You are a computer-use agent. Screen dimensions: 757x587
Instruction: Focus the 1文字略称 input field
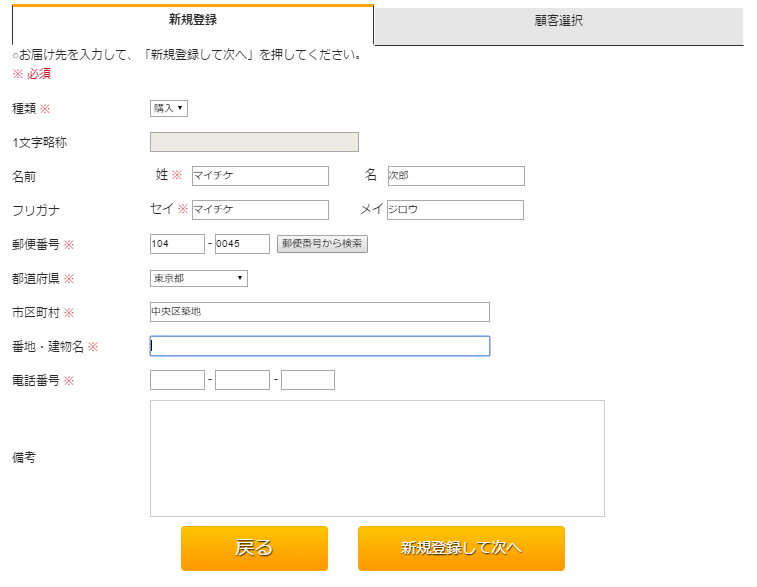tap(254, 142)
